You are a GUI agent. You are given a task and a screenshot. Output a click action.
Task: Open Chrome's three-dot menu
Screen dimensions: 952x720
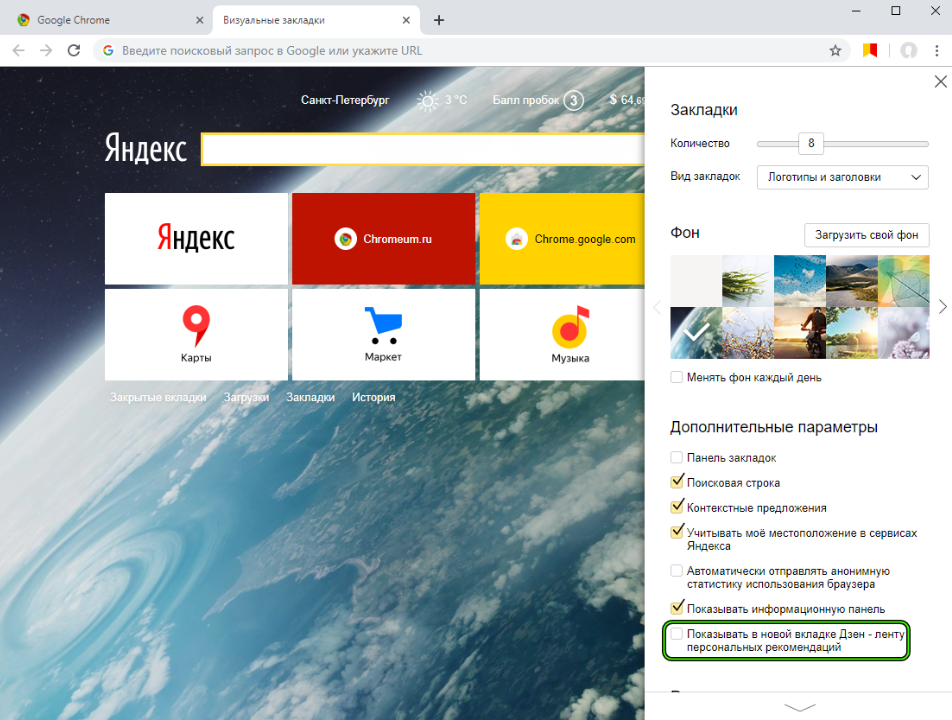tap(937, 50)
